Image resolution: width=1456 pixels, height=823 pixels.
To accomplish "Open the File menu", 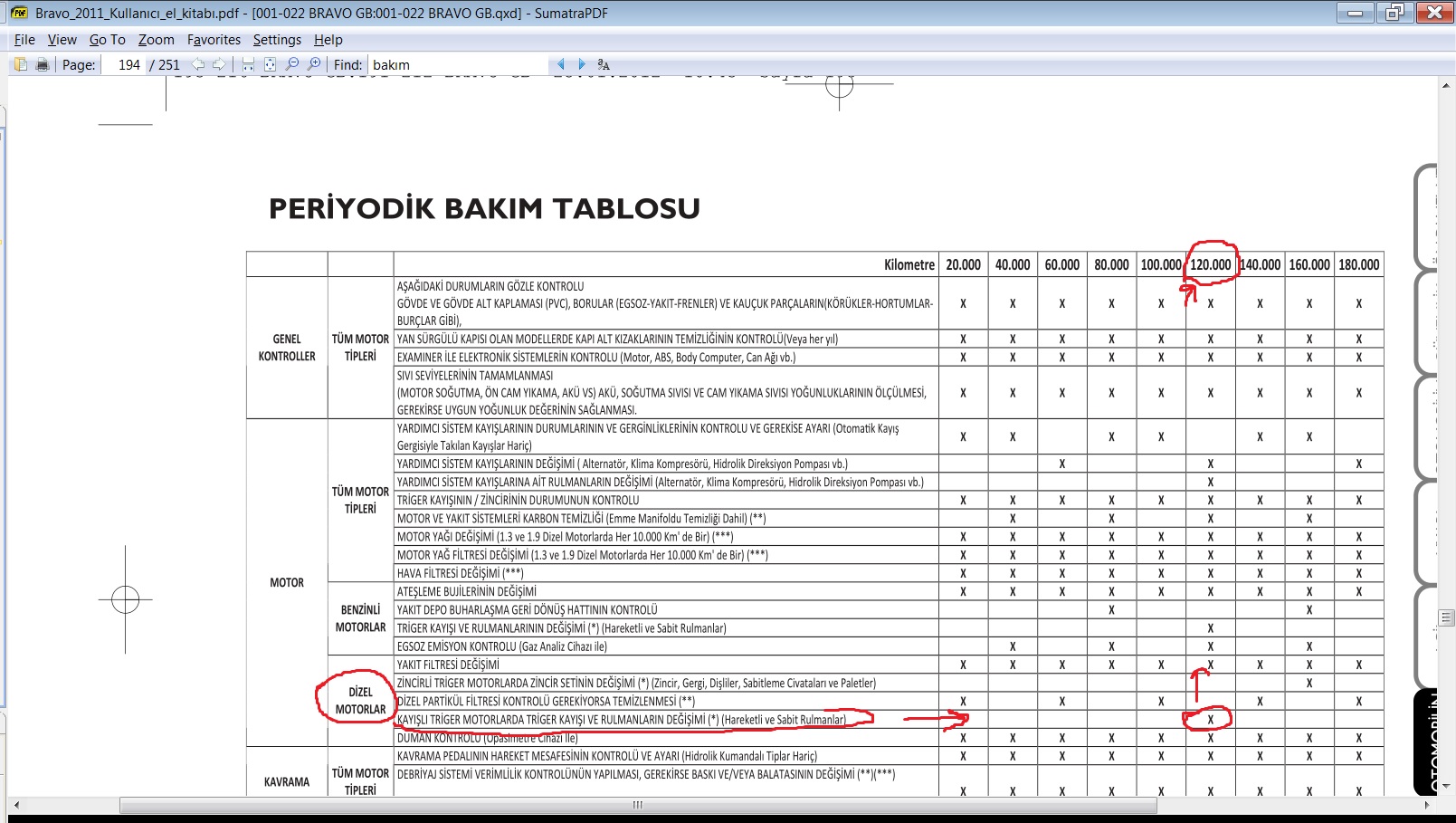I will [x=24, y=40].
